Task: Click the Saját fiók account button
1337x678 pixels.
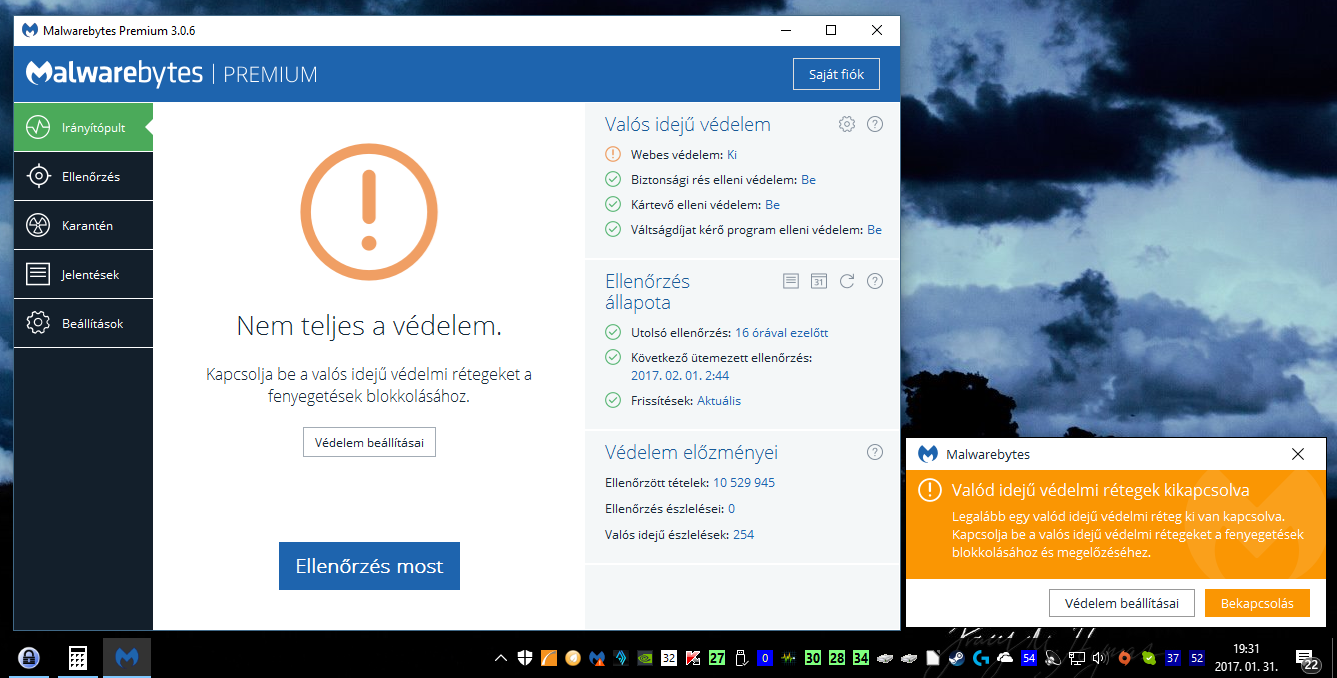Action: coord(836,74)
